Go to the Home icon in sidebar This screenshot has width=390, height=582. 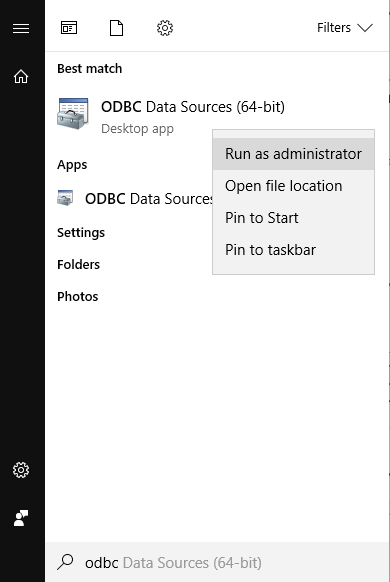[x=21, y=76]
